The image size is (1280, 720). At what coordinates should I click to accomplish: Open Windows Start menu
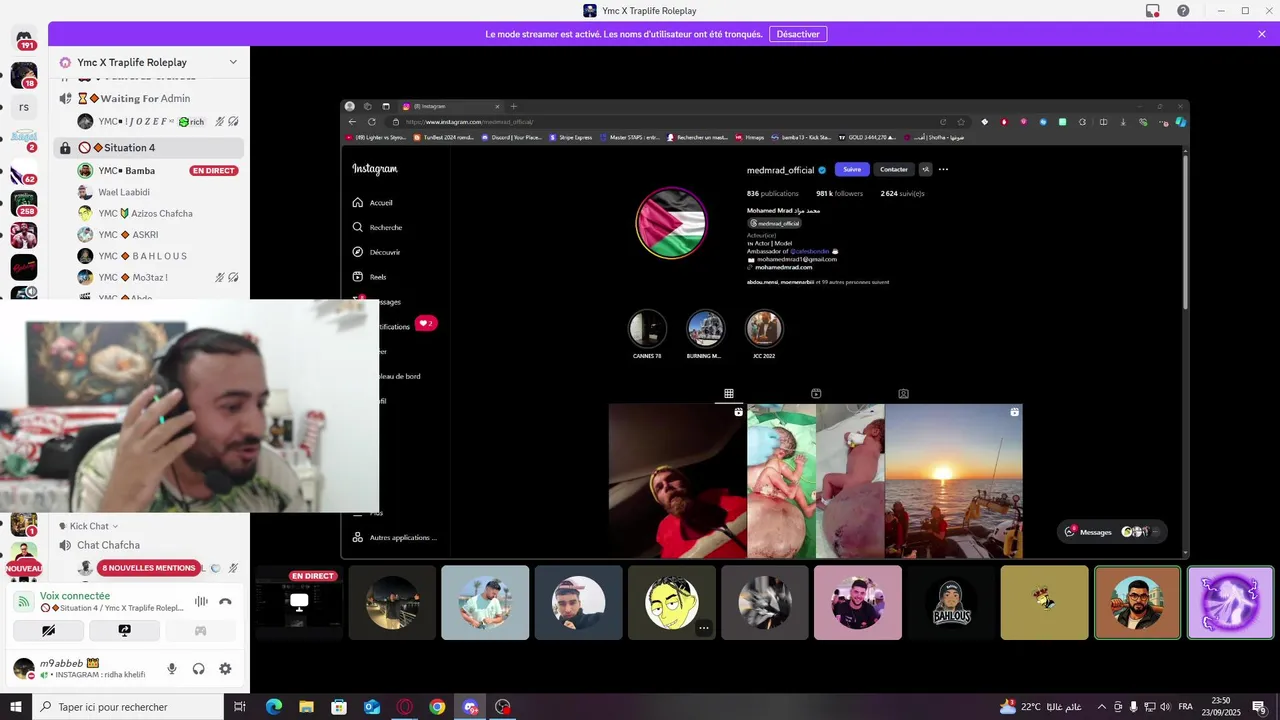(x=16, y=707)
